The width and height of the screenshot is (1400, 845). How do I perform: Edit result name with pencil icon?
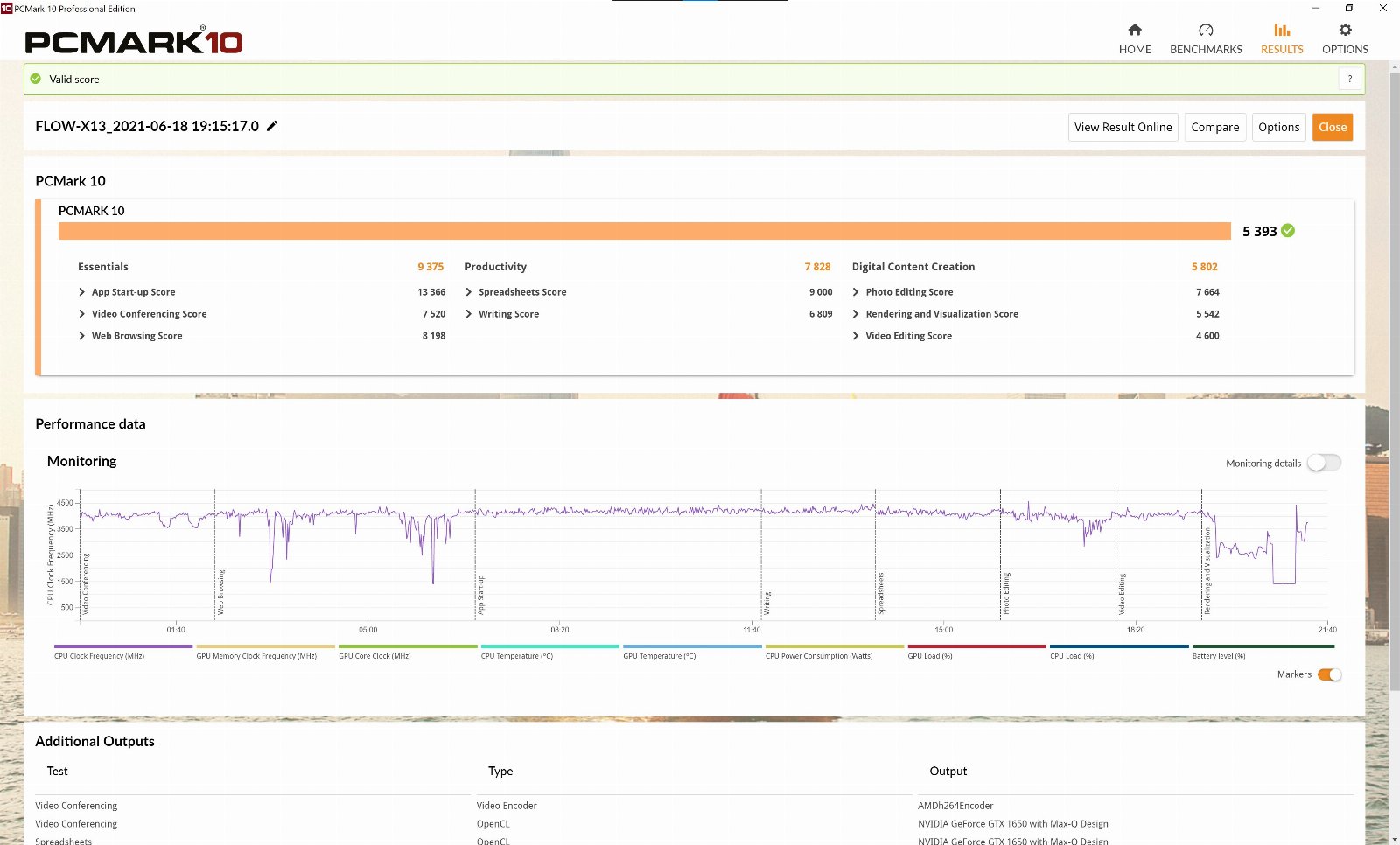(x=272, y=126)
